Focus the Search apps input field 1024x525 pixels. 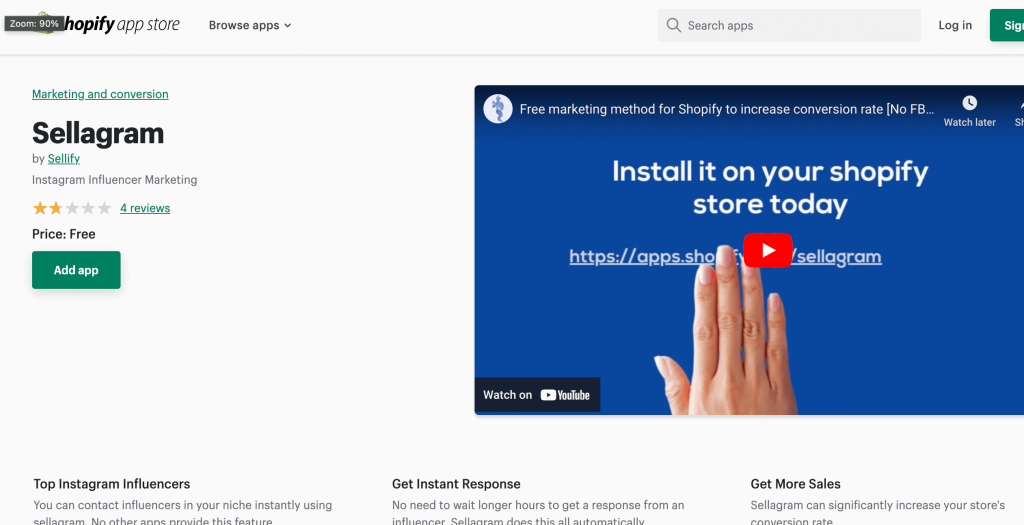[789, 25]
